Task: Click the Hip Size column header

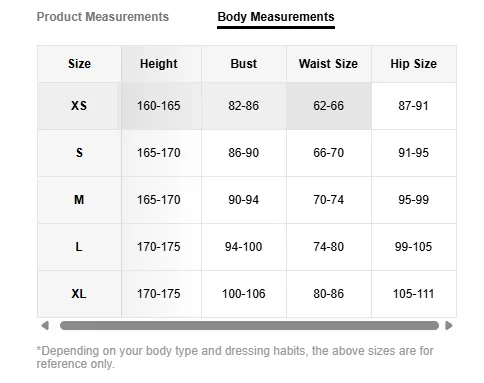Action: click(x=413, y=64)
